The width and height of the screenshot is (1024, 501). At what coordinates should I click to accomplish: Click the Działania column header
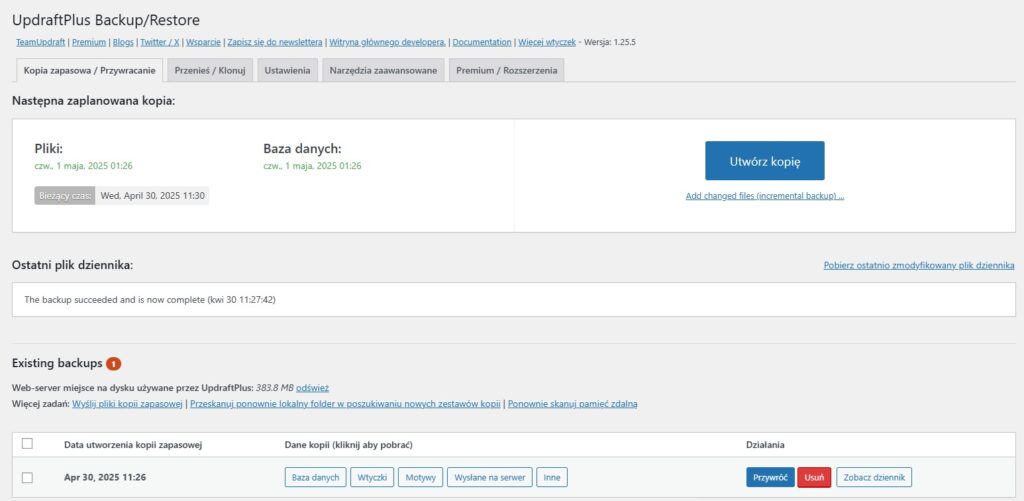click(765, 445)
